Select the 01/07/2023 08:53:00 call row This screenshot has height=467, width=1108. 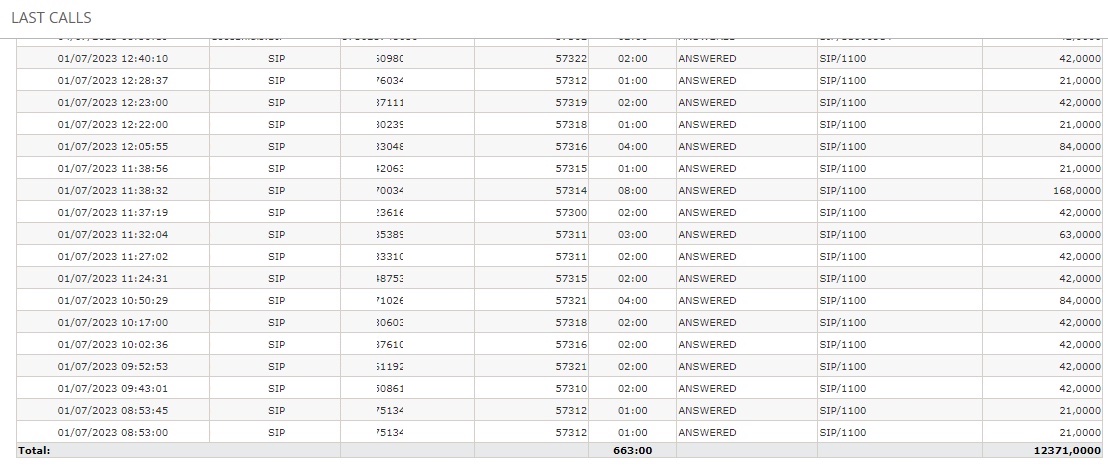113,432
